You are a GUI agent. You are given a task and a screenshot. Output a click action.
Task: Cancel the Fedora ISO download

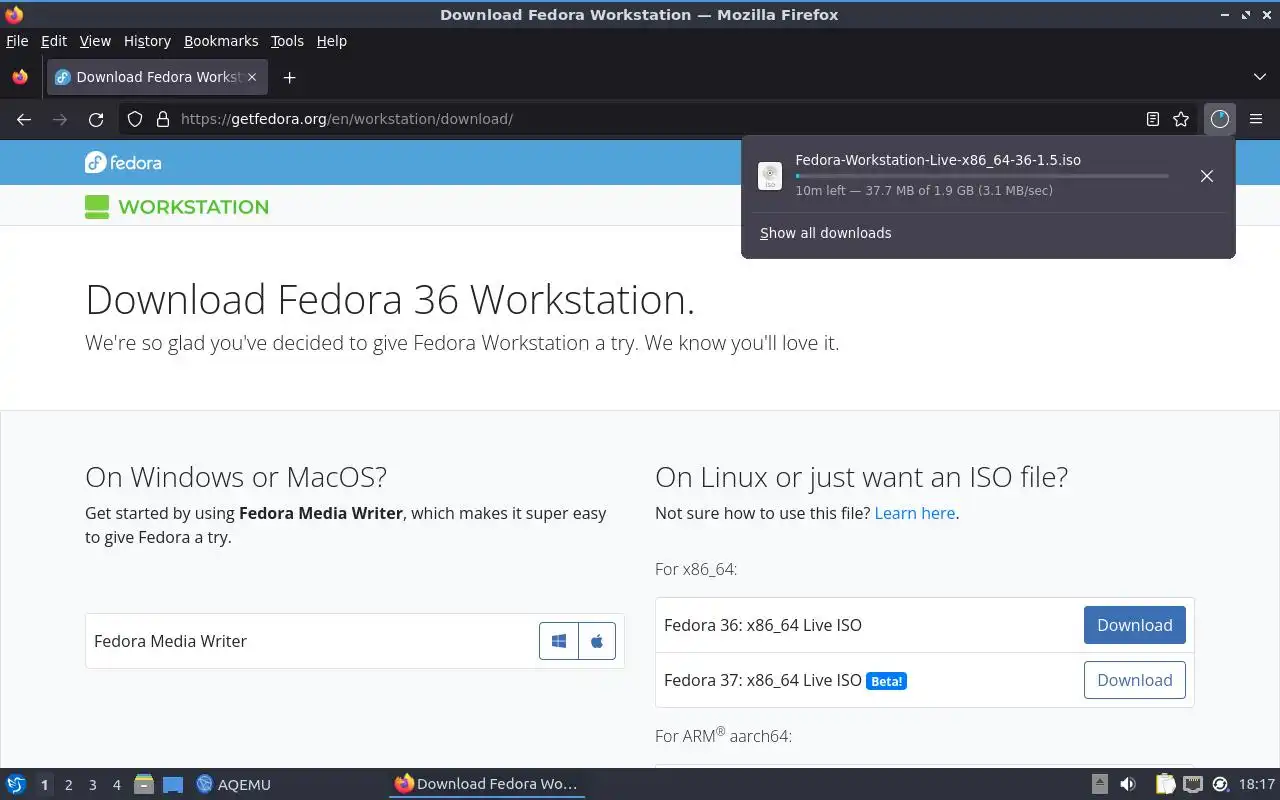coord(1207,176)
